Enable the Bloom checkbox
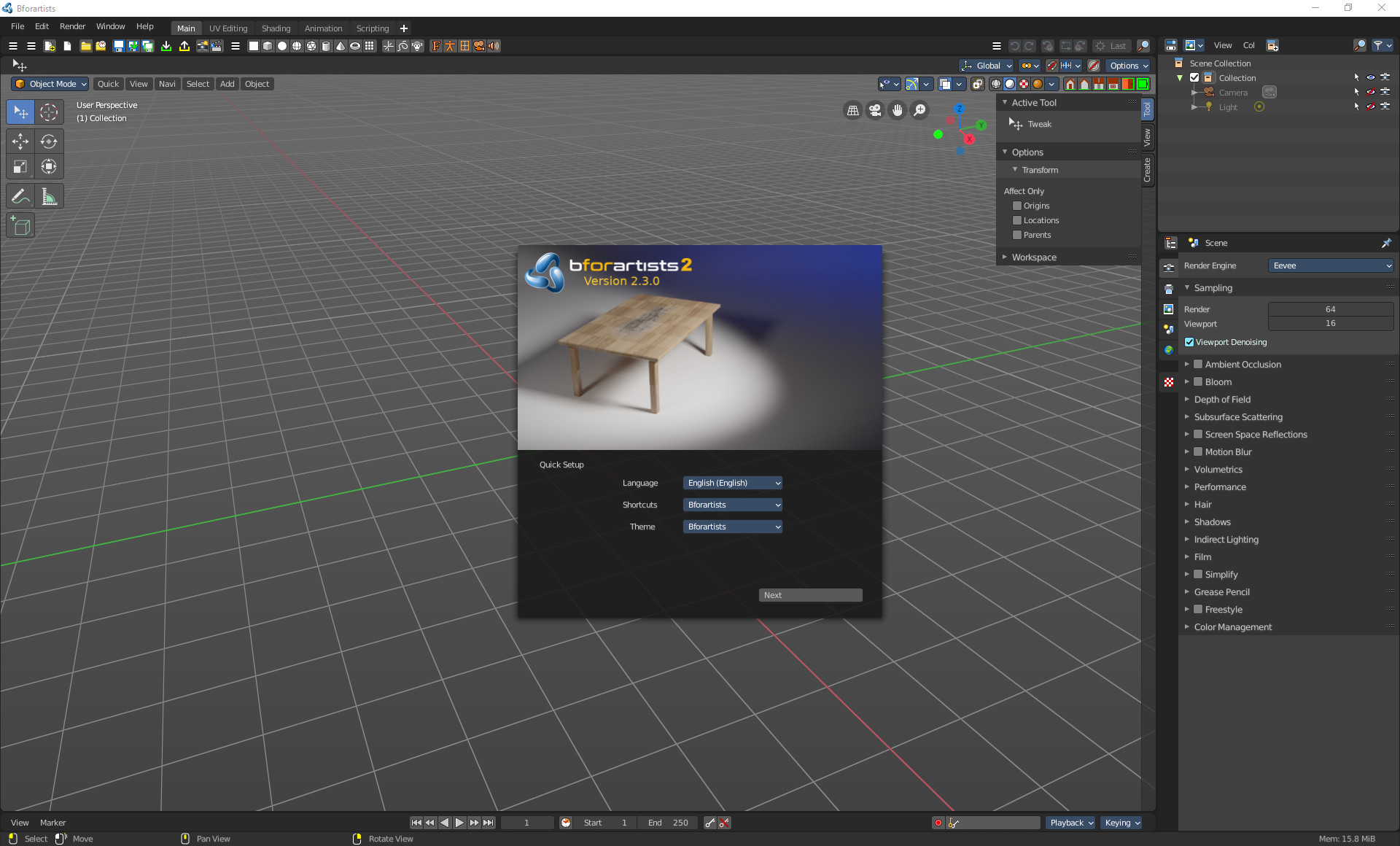This screenshot has height=846, width=1400. (1198, 381)
